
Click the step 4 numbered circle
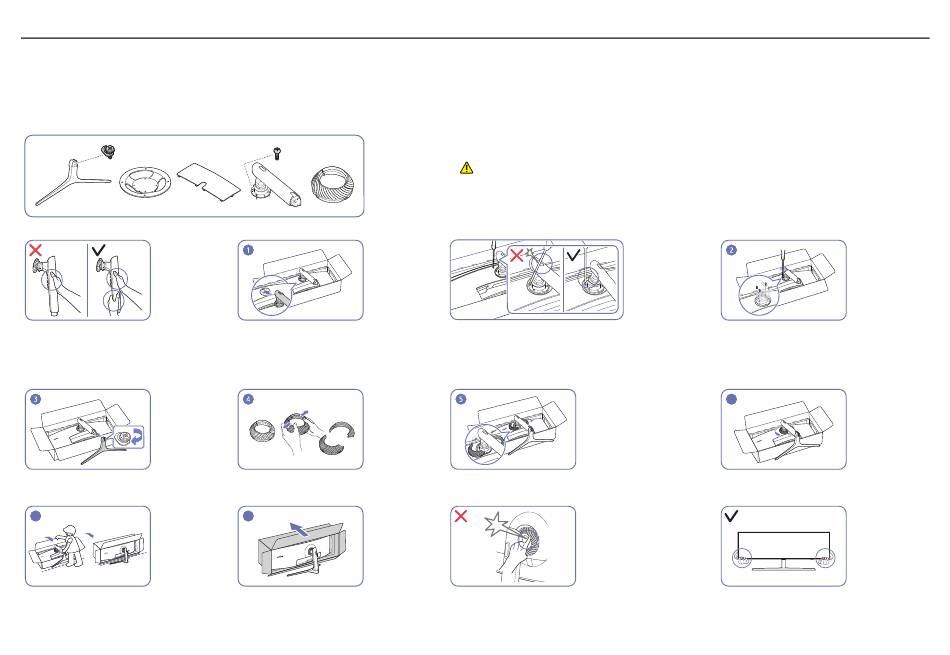click(x=248, y=399)
